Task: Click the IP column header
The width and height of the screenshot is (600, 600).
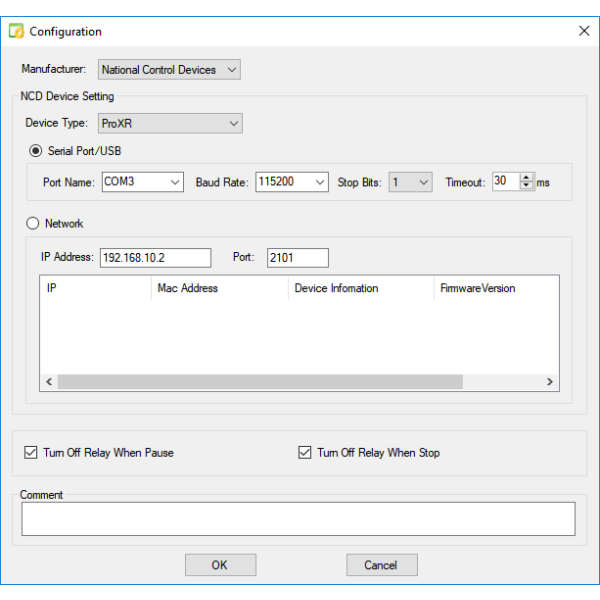Action: (x=96, y=288)
